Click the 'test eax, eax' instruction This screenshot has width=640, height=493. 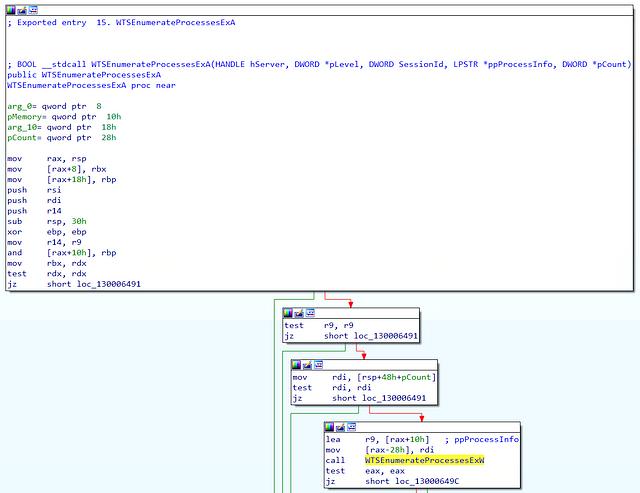tap(365, 471)
